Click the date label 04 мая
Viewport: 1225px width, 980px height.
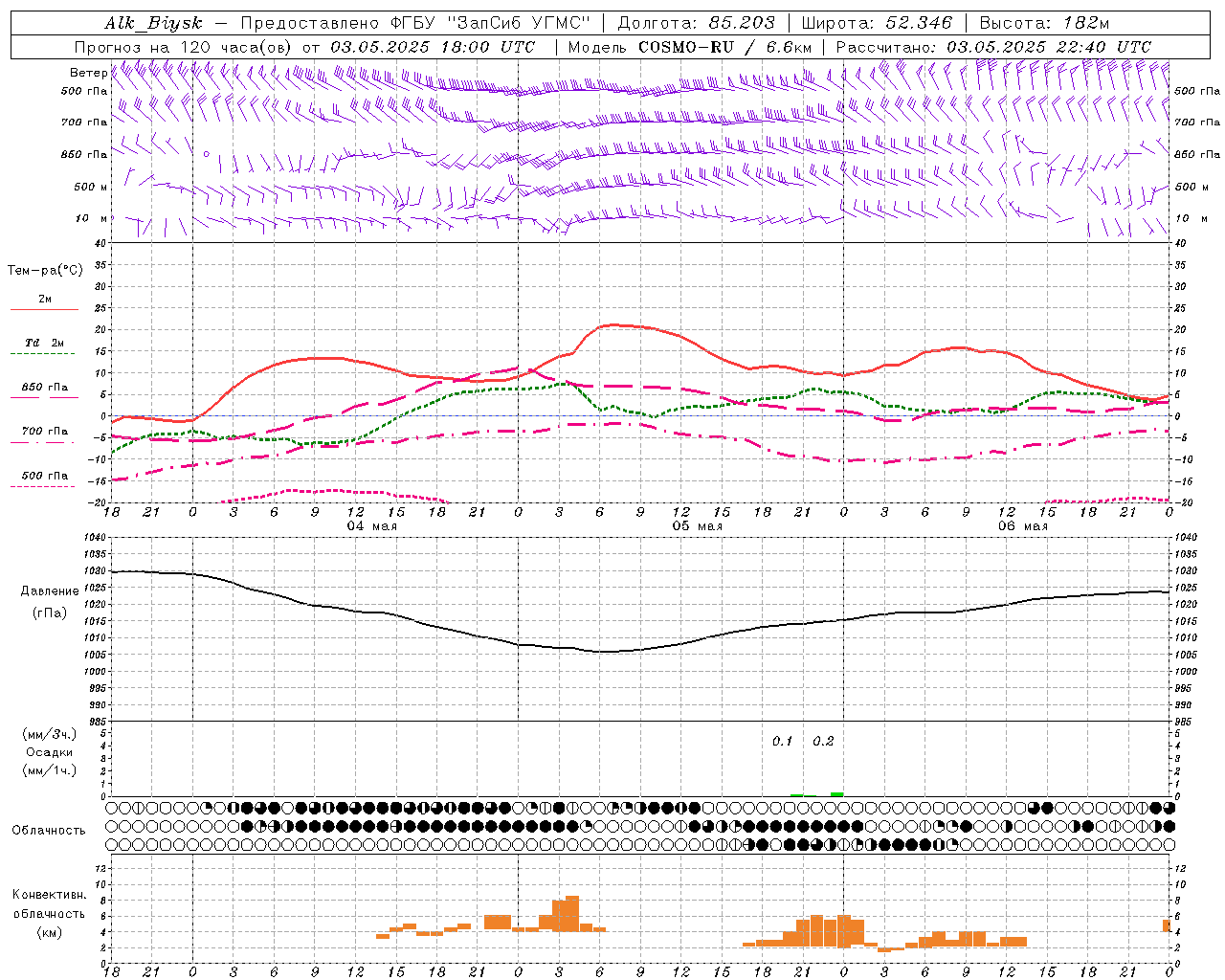pyautogui.click(x=371, y=526)
